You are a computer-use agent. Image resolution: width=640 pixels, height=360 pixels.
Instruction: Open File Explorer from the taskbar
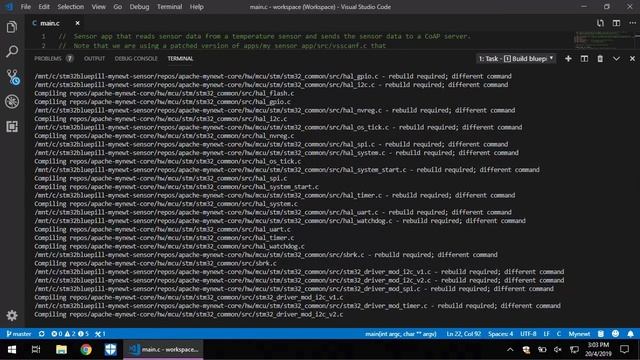click(x=61, y=349)
